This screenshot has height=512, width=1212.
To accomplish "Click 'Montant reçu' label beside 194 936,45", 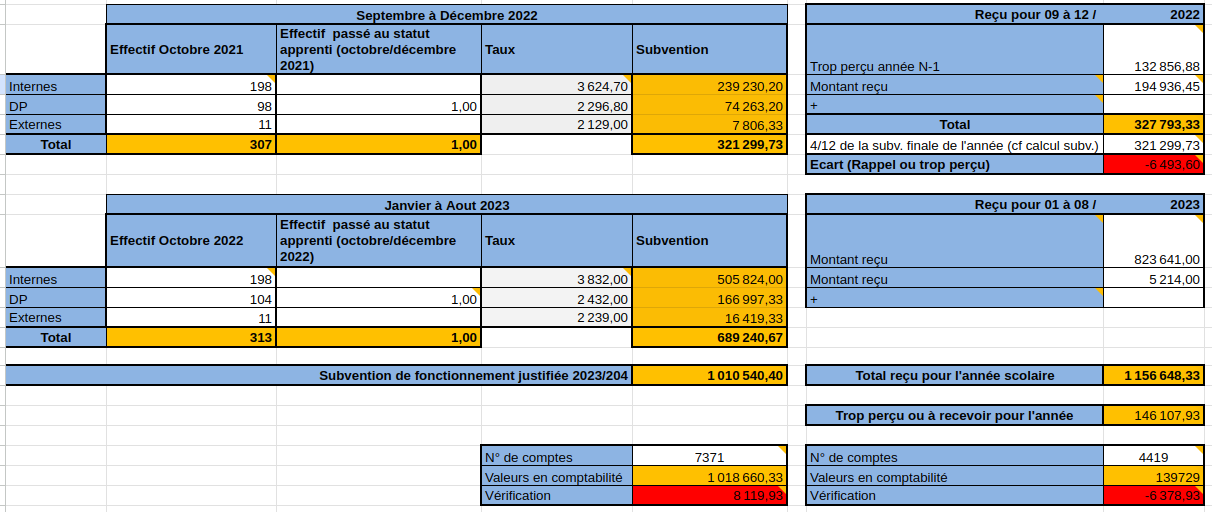I will (954, 86).
